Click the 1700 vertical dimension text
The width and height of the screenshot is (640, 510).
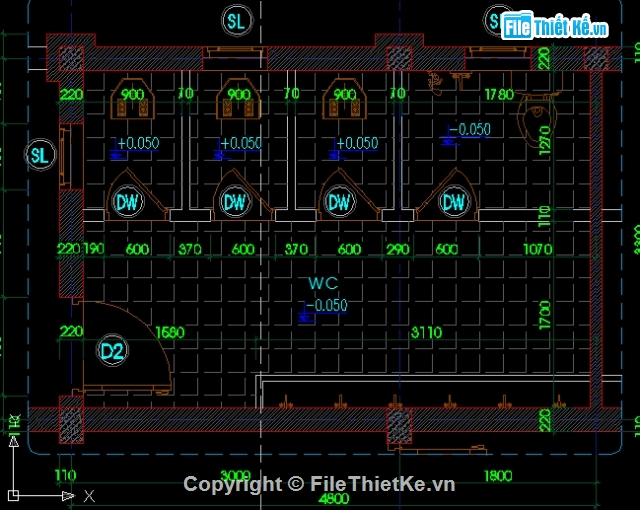point(545,315)
